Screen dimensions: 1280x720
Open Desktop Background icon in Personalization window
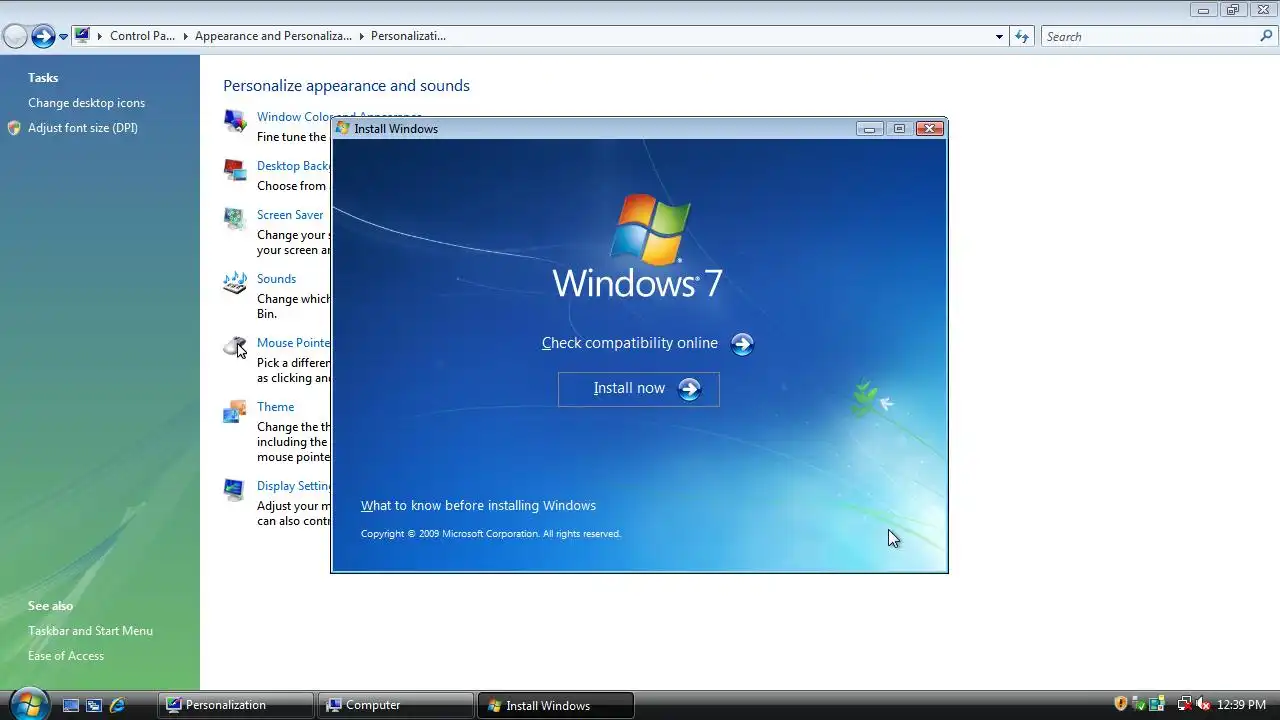tap(235, 170)
